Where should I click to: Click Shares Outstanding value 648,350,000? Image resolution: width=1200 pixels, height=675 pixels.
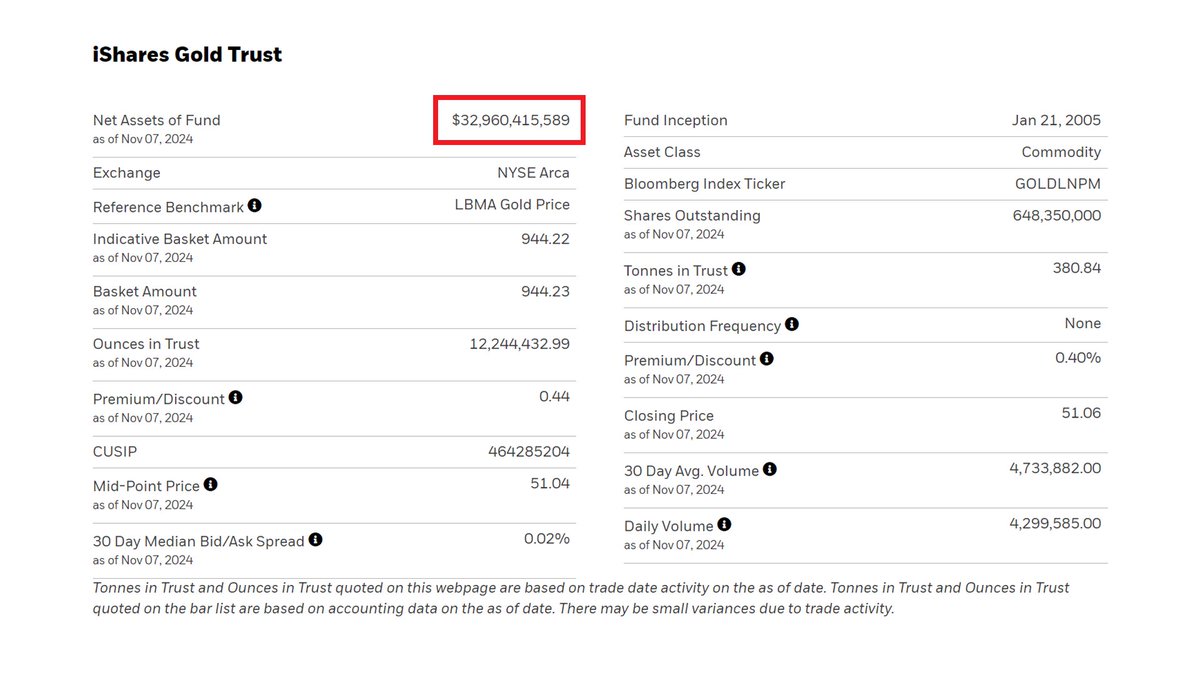1057,215
